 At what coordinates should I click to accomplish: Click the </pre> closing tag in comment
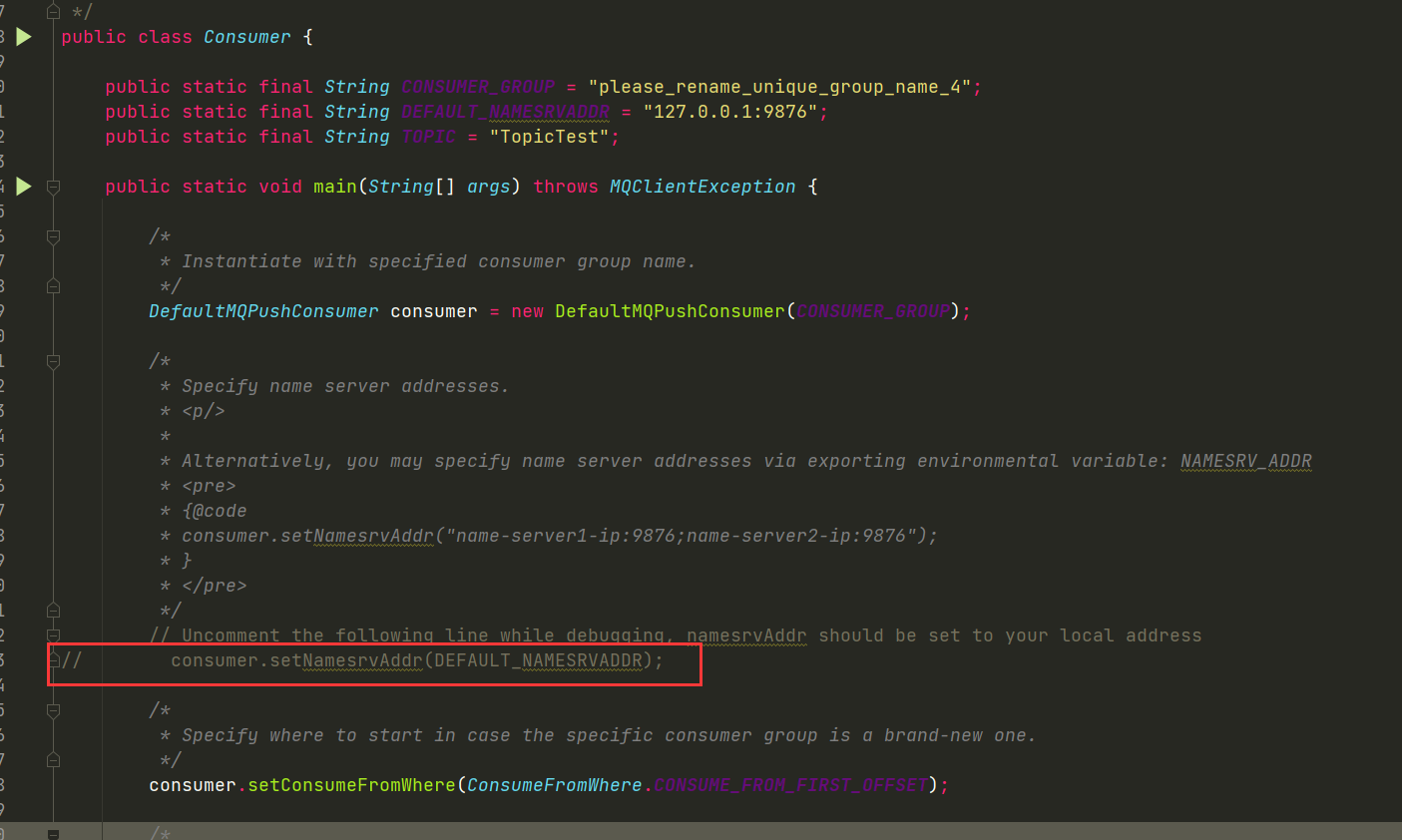[x=215, y=586]
